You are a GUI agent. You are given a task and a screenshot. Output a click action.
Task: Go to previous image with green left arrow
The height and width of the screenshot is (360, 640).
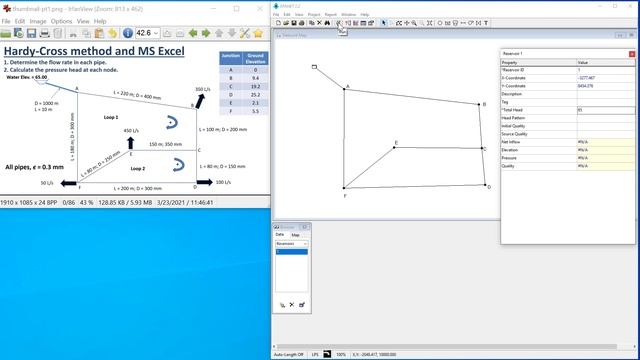point(193,33)
